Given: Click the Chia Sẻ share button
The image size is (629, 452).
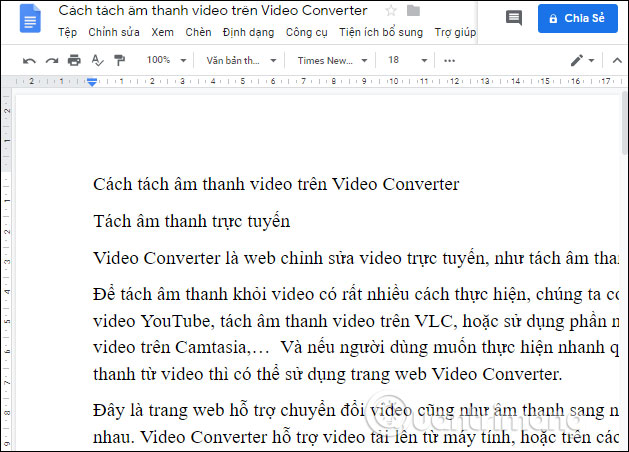Looking at the screenshot, I should coord(578,18).
